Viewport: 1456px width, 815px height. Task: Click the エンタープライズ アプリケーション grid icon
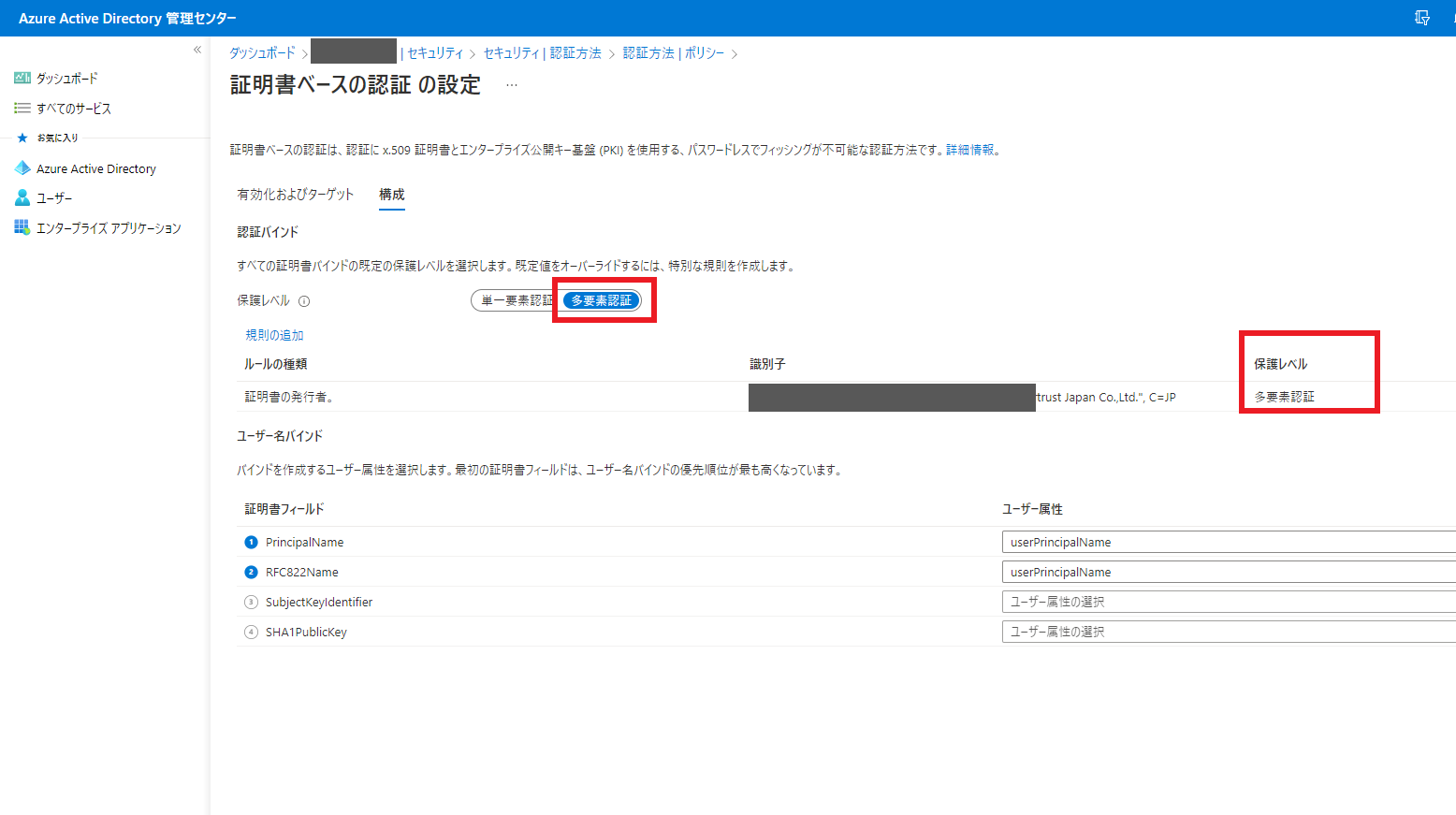tap(22, 227)
